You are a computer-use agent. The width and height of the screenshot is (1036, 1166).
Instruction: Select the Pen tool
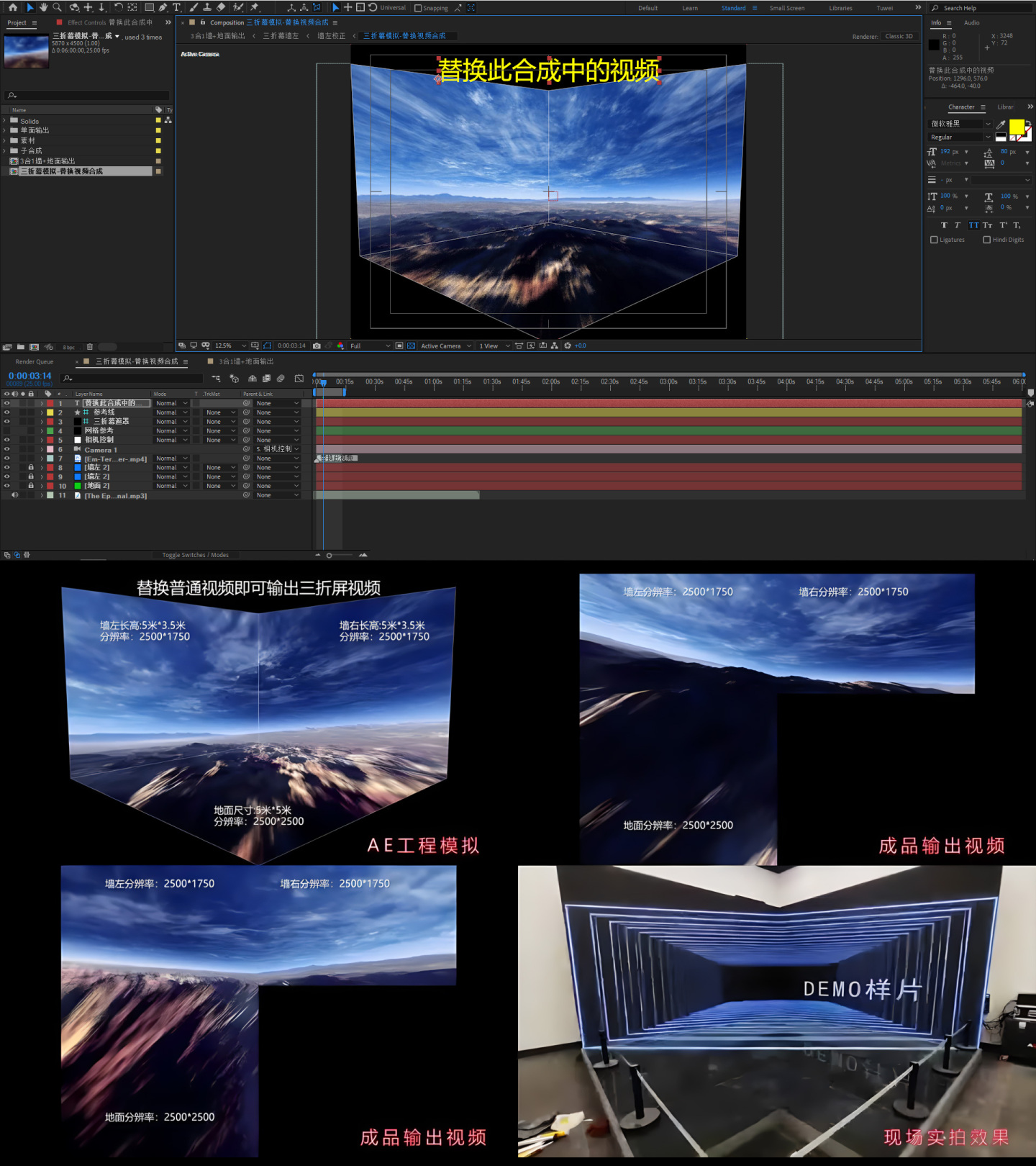point(163,7)
